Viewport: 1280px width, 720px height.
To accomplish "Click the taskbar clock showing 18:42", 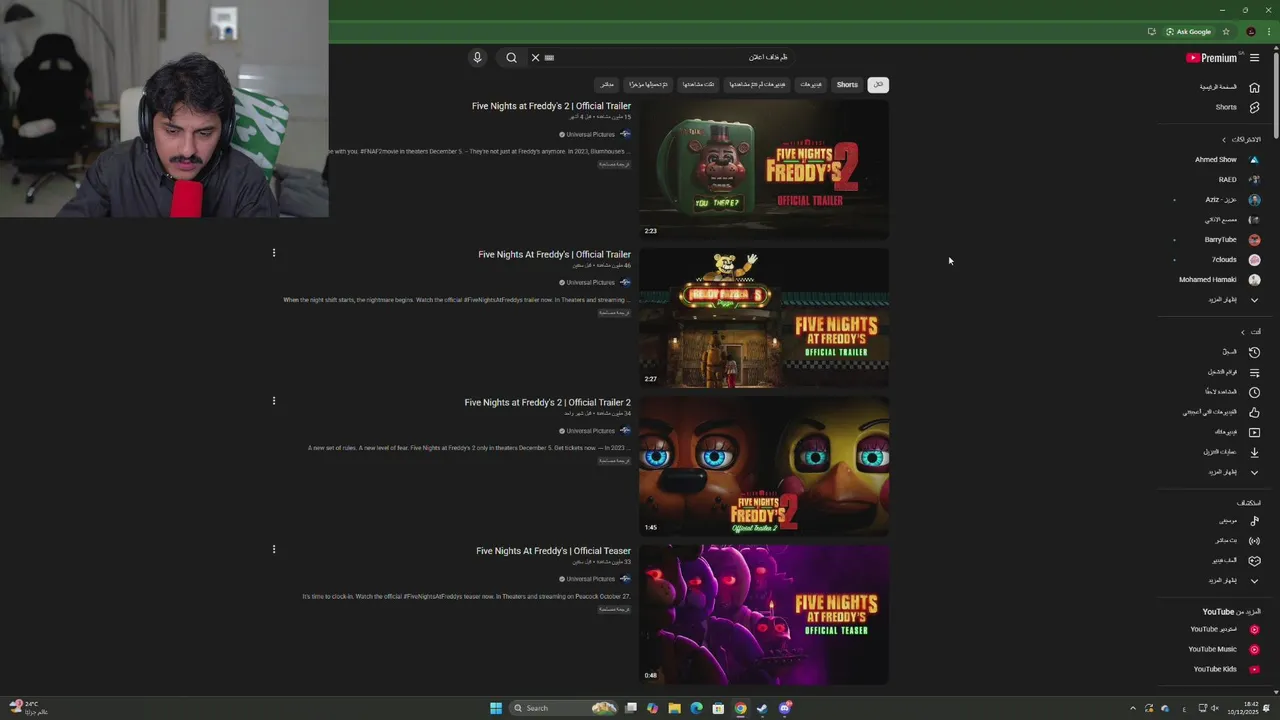I will (1243, 708).
